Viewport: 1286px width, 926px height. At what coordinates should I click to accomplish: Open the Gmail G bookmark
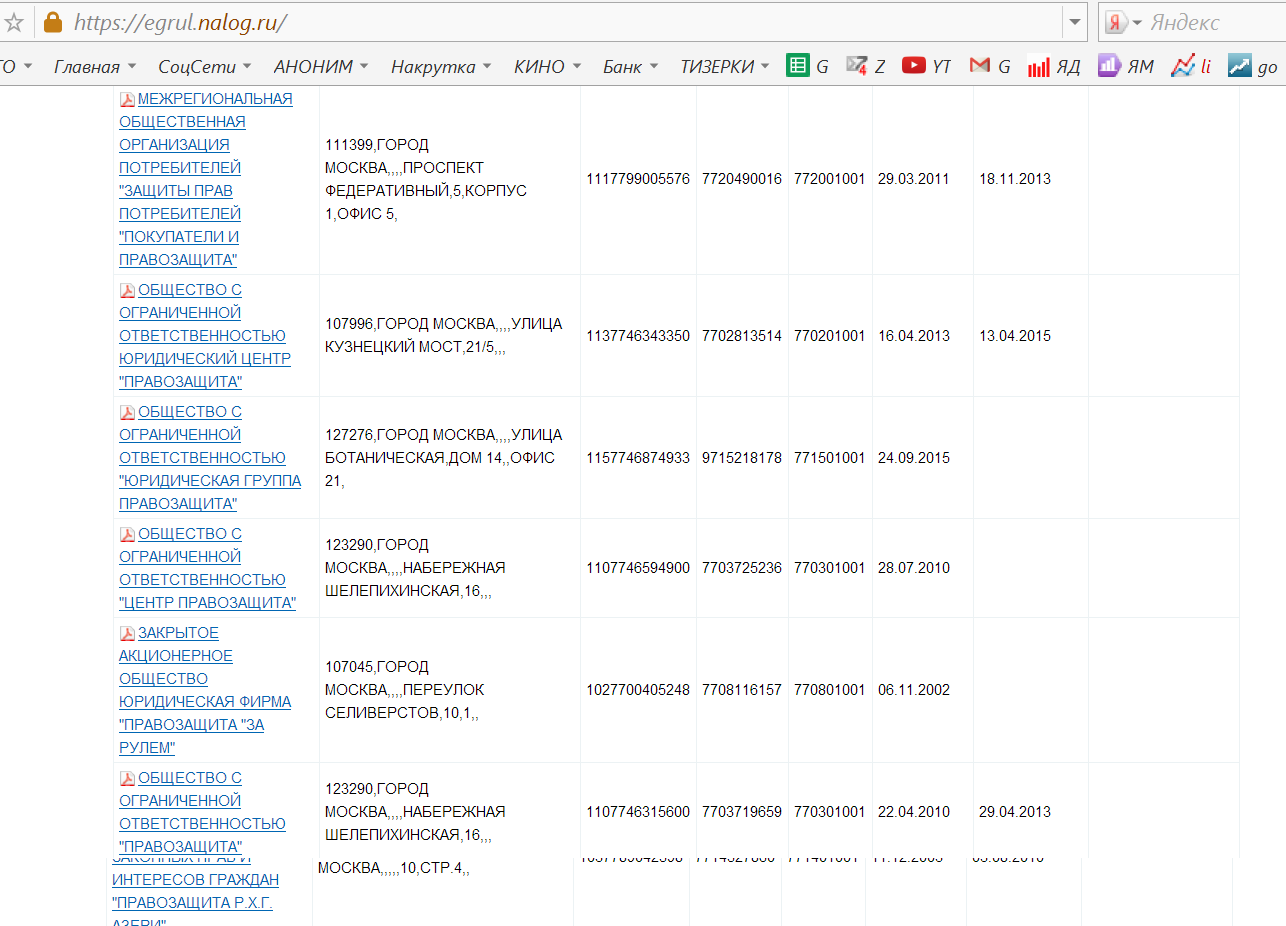click(x=990, y=66)
